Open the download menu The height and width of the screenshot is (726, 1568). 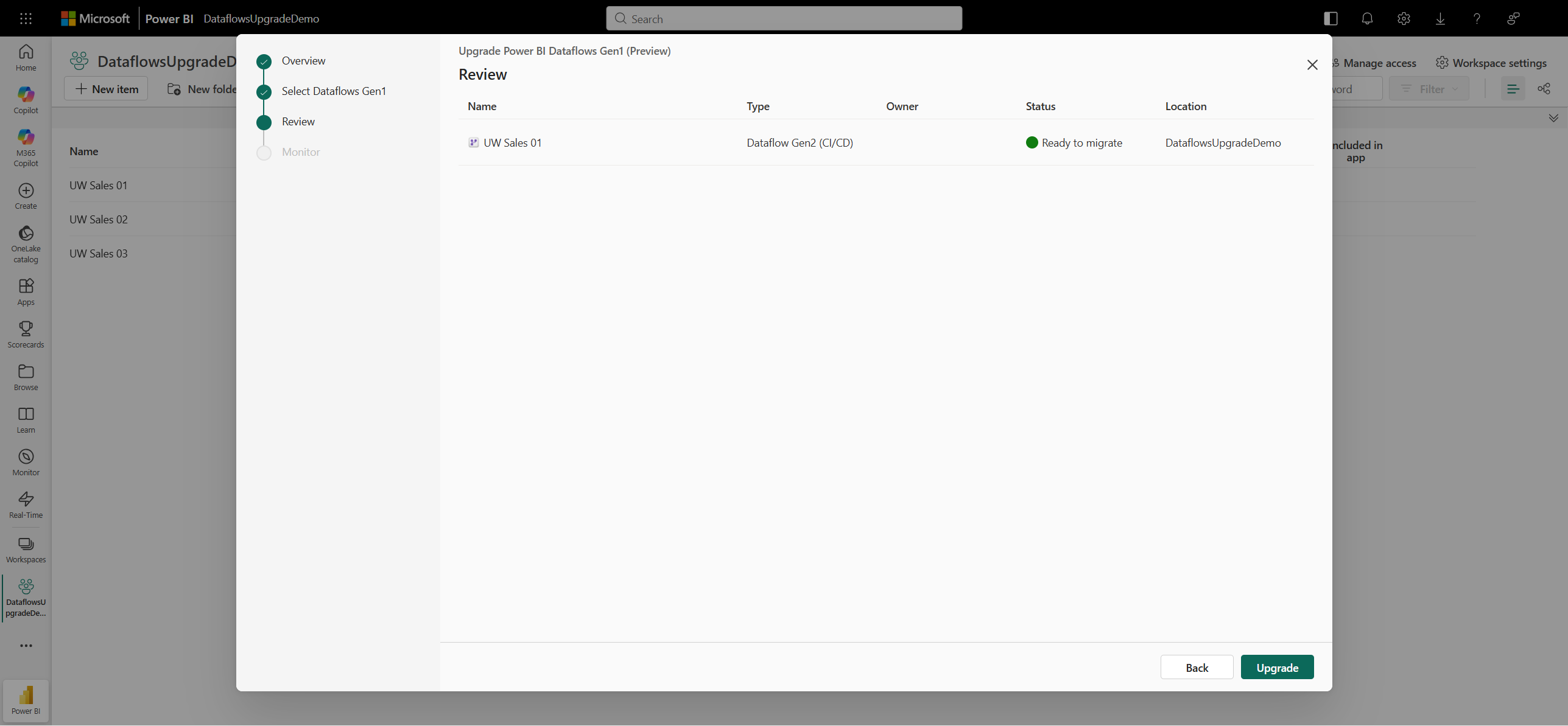click(x=1440, y=18)
